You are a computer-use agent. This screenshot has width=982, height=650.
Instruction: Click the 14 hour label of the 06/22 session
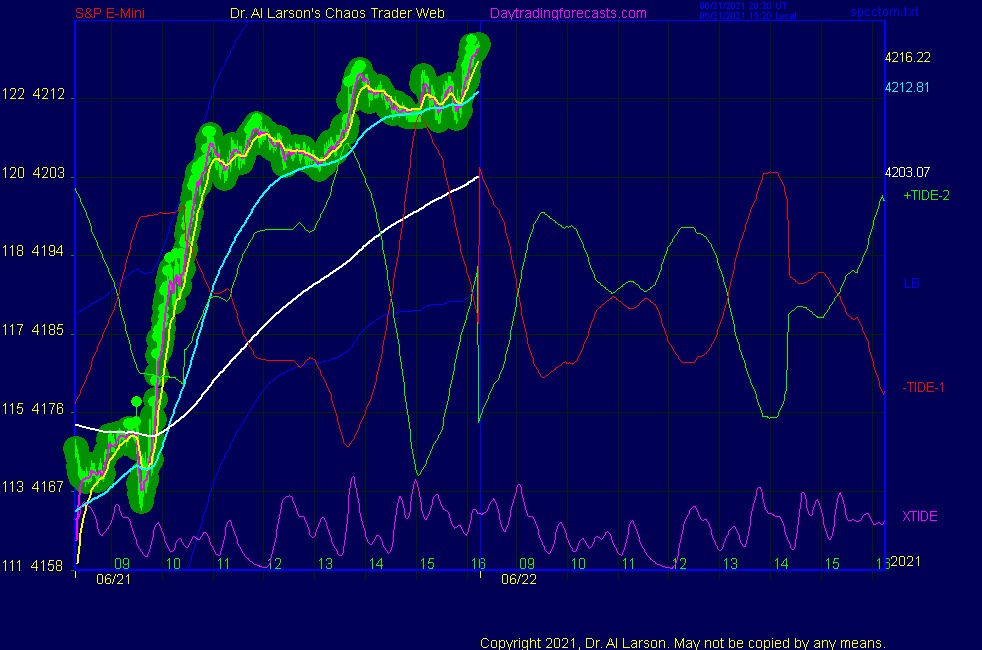coord(781,564)
